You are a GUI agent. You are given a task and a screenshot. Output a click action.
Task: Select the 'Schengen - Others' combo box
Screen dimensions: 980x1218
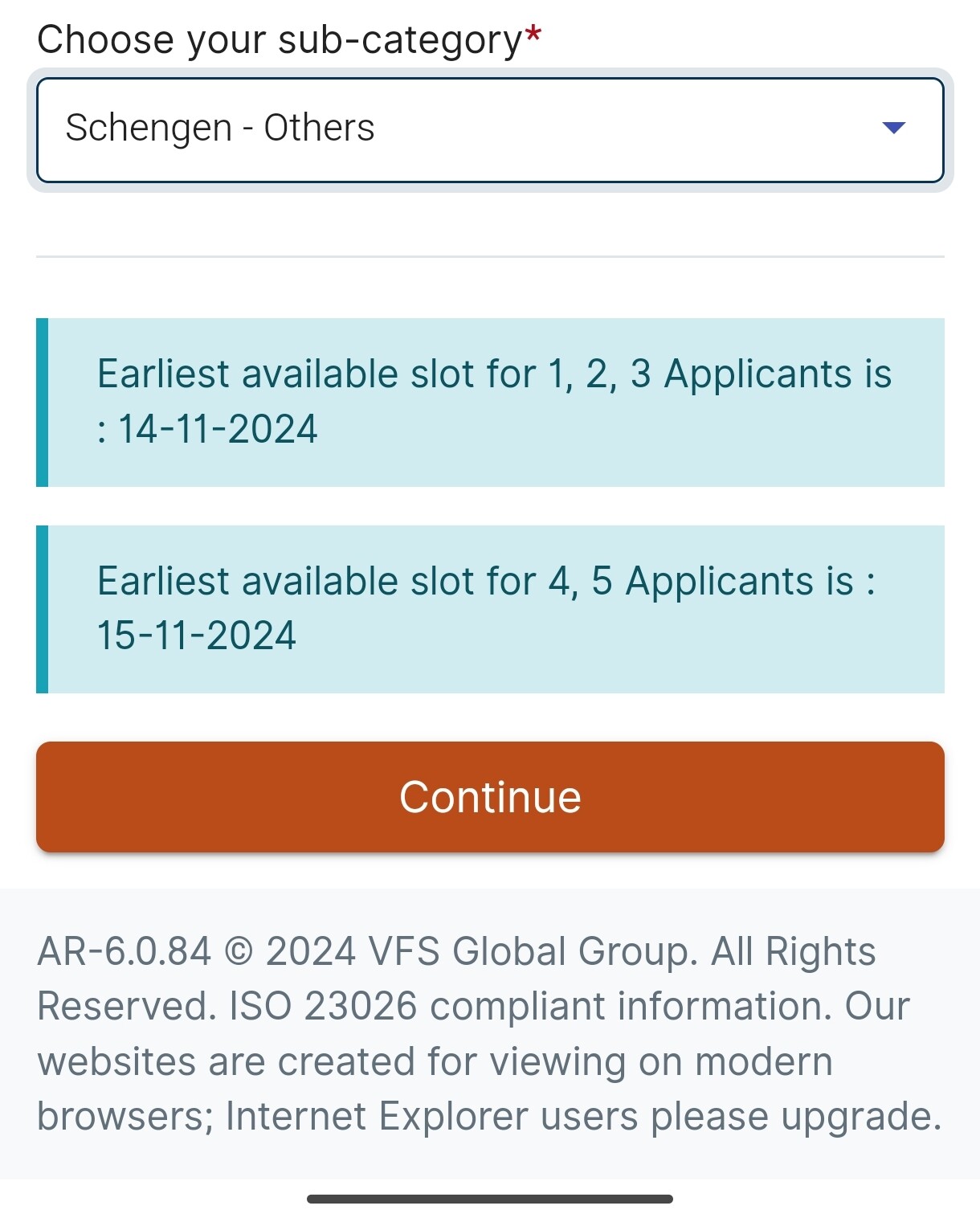pos(490,130)
